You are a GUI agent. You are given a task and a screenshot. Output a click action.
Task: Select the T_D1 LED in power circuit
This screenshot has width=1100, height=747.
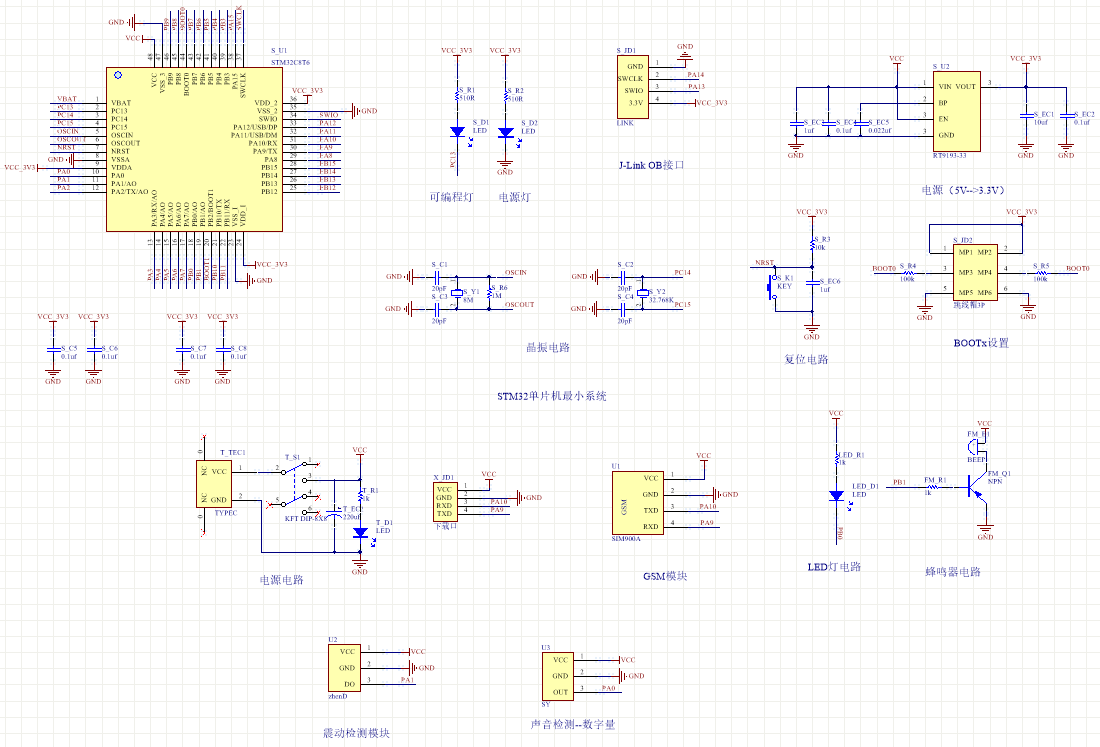pos(361,533)
